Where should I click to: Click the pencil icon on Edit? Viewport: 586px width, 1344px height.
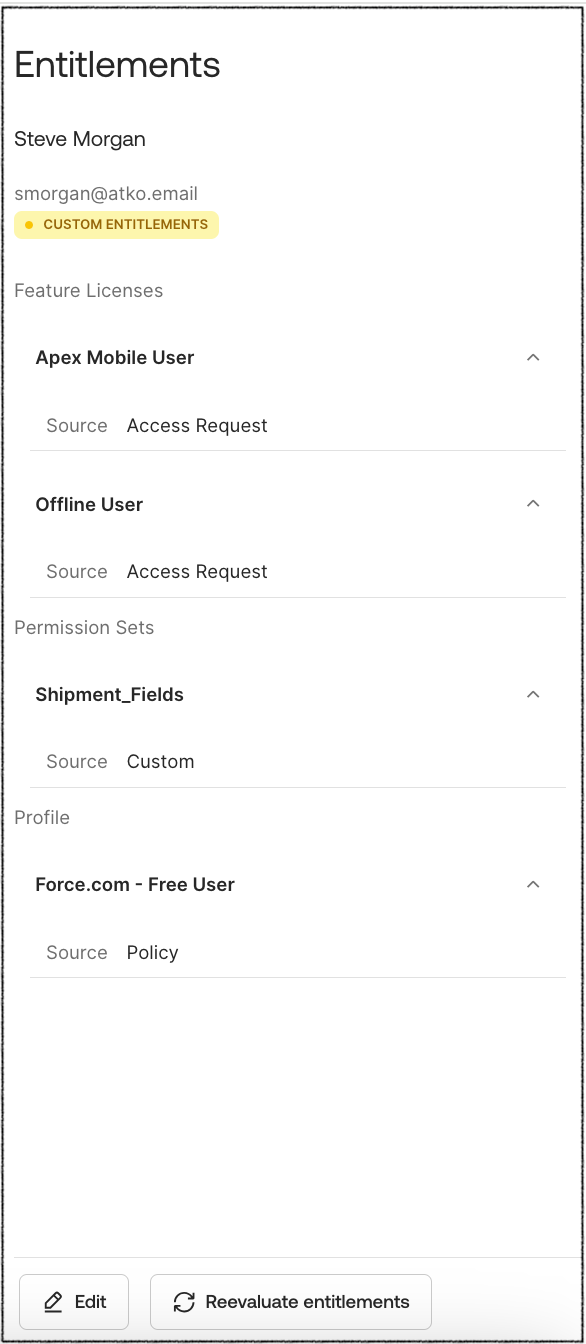point(53,1302)
